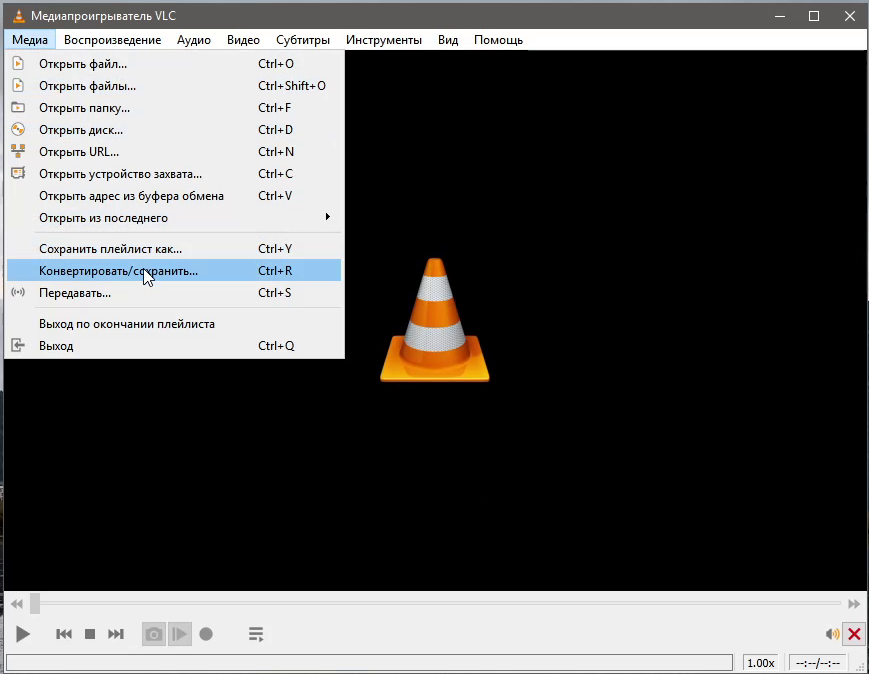Stop playback using the square Stop icon
This screenshot has height=674, width=869.
[x=88, y=633]
